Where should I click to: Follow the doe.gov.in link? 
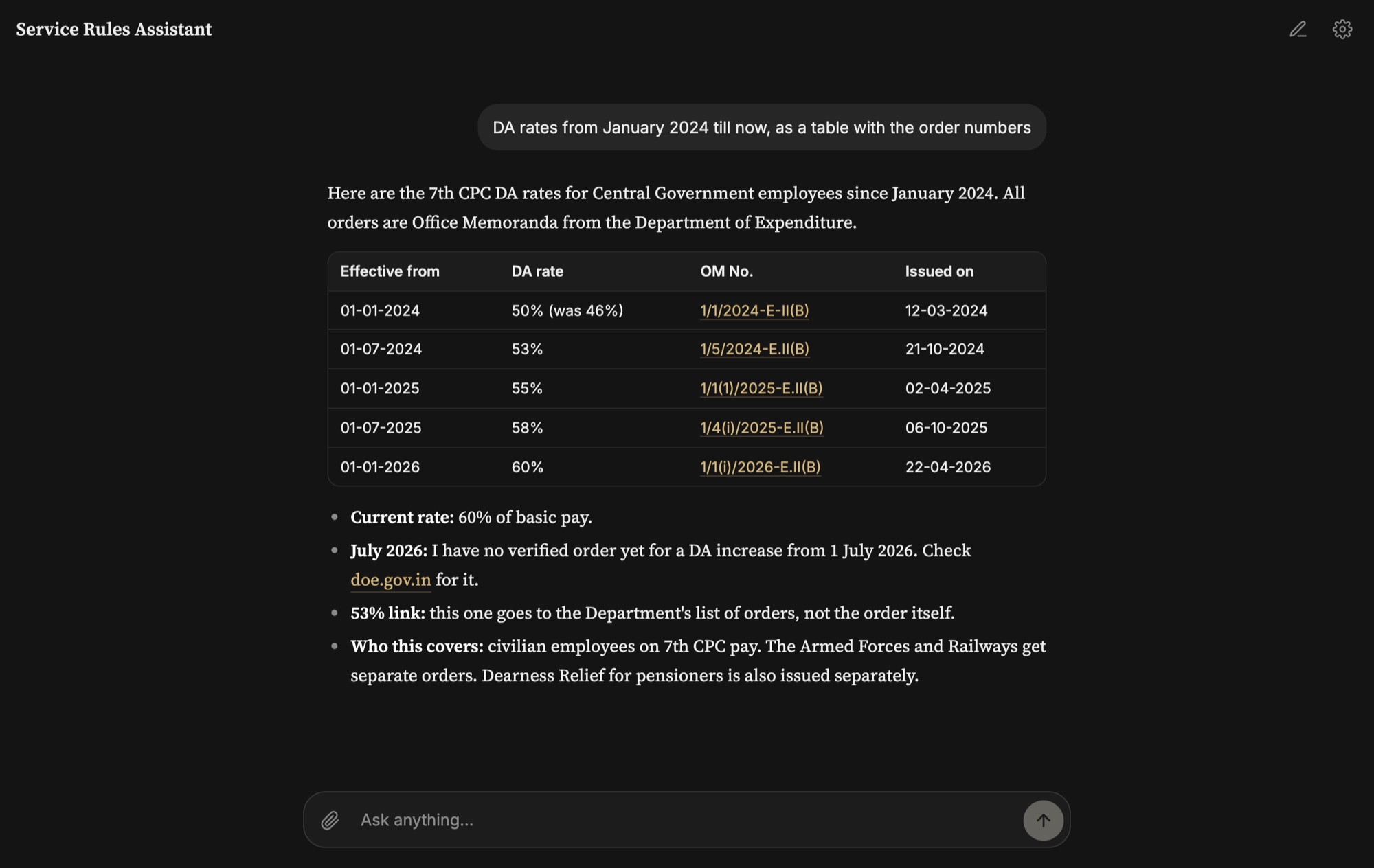(391, 580)
